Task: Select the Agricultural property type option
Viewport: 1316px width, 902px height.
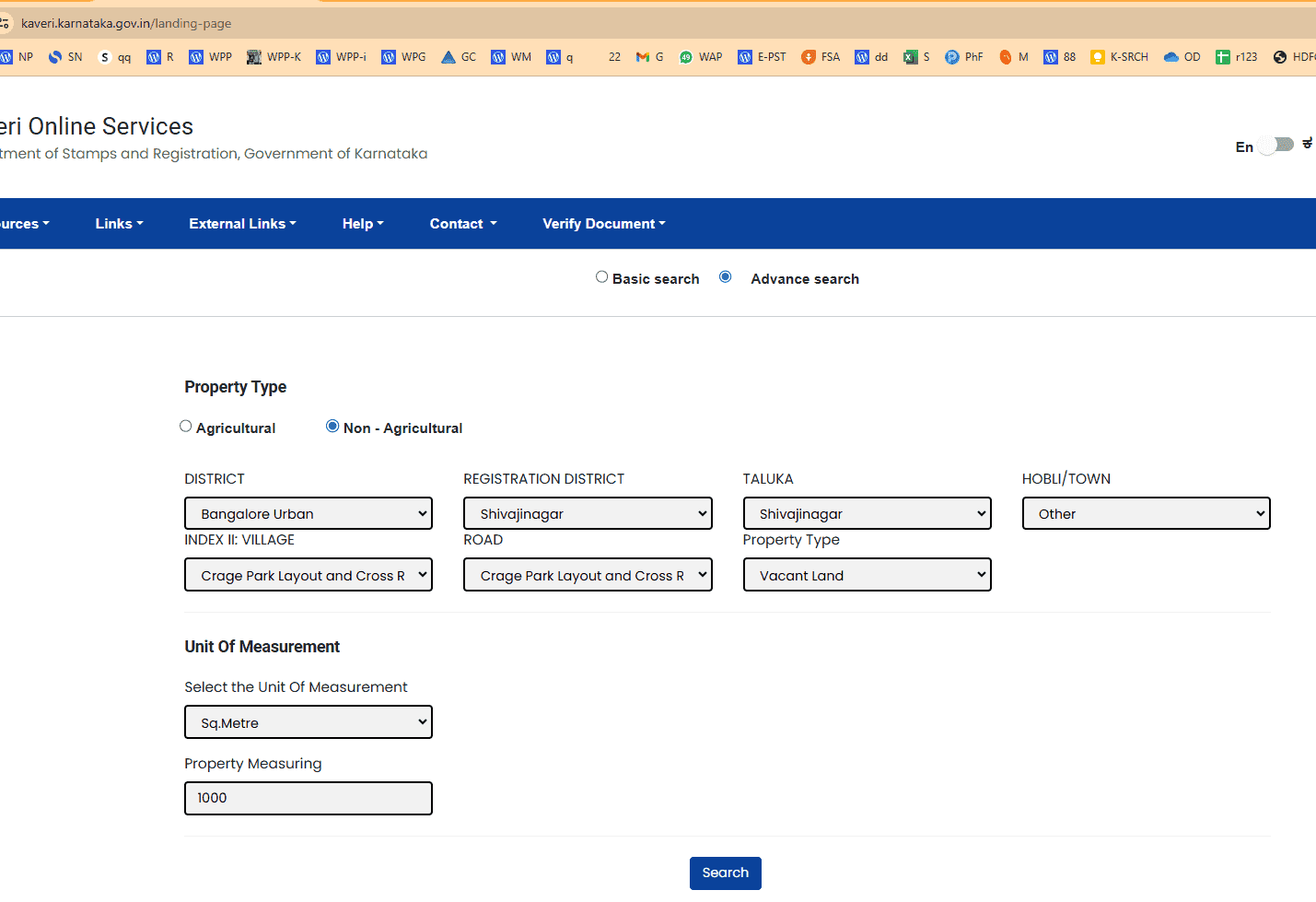Action: (x=185, y=426)
